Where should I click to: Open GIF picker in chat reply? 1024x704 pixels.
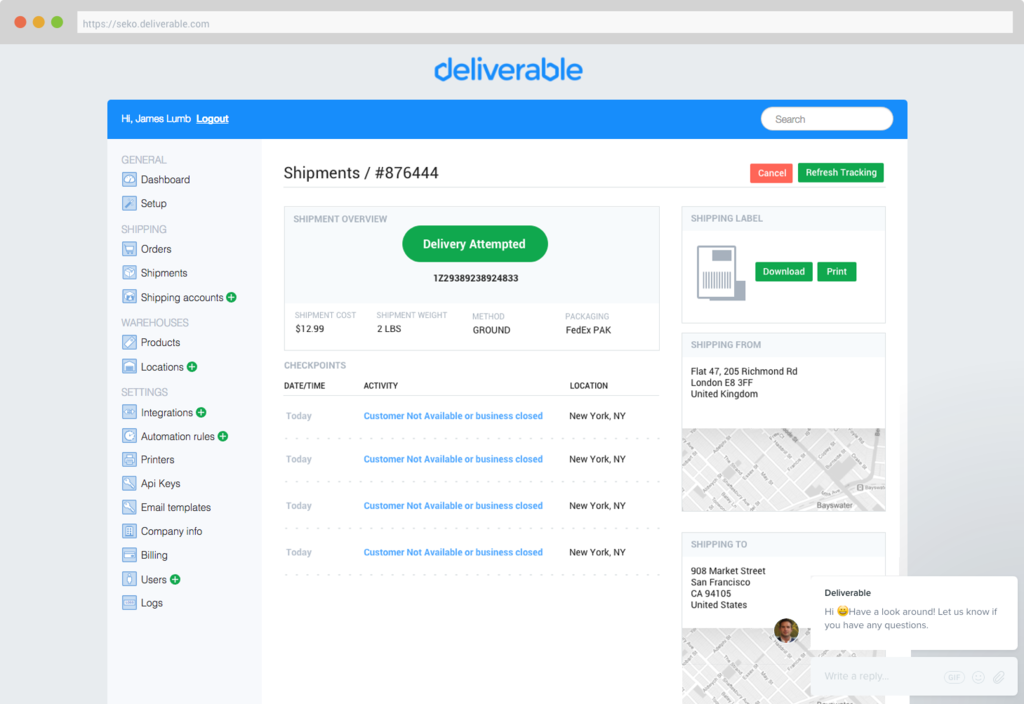[x=954, y=677]
